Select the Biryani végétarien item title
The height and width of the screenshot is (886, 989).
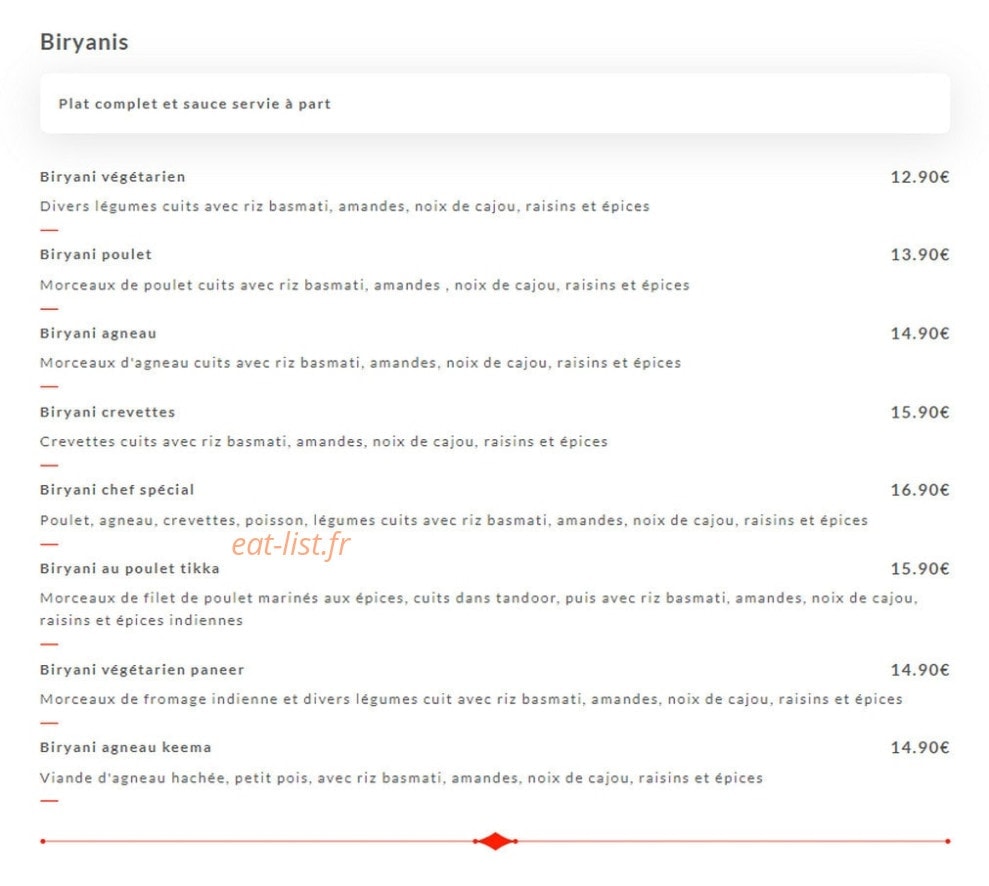tap(112, 177)
